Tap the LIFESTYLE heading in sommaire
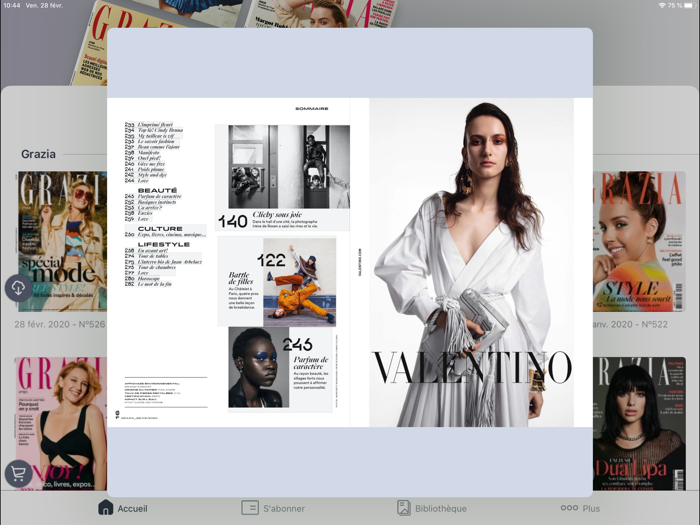Viewport: 700px width, 525px height. point(164,244)
